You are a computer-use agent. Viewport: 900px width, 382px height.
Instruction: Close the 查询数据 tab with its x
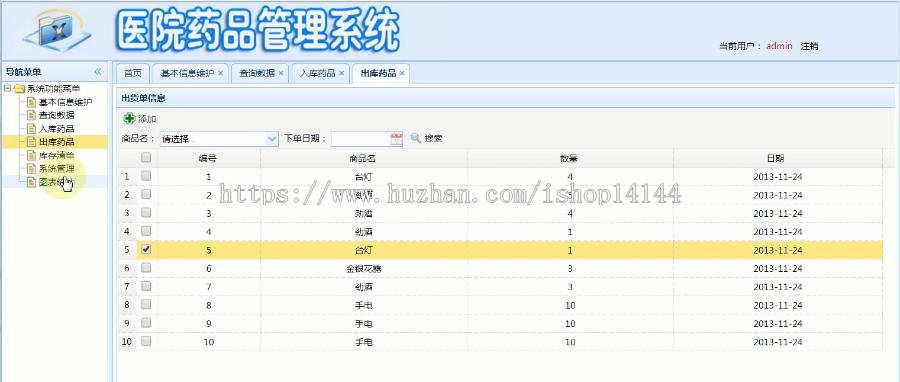tap(281, 73)
